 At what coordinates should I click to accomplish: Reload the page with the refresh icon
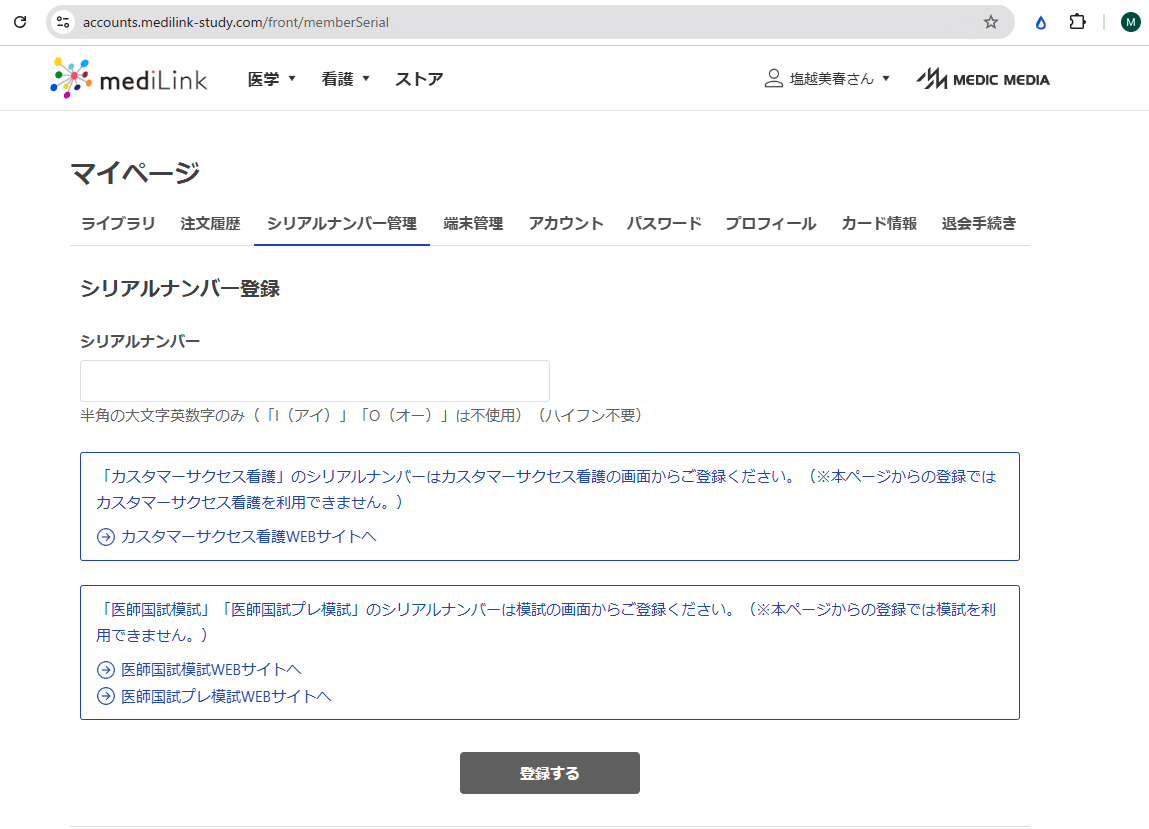(20, 21)
